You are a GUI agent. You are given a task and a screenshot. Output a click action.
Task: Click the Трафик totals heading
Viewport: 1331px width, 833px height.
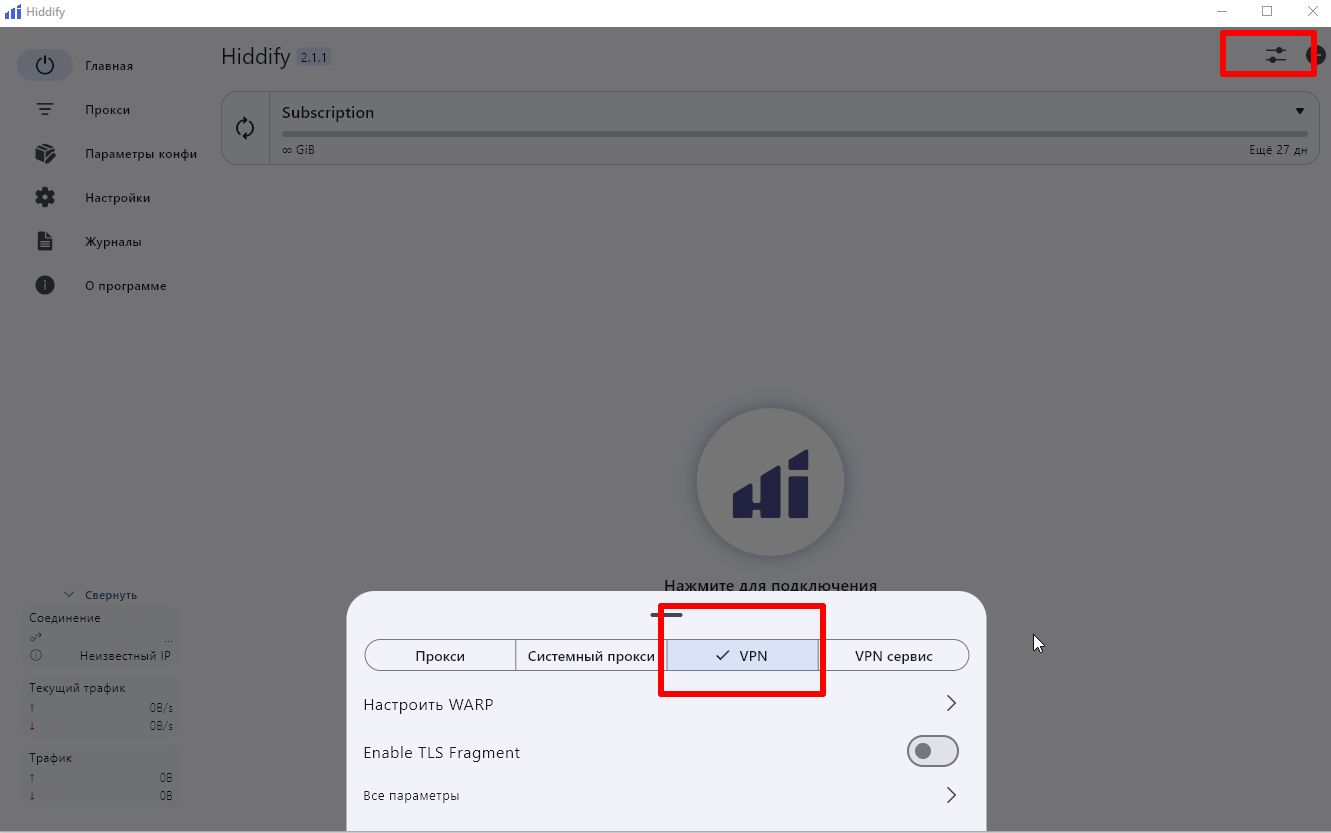[x=51, y=758]
